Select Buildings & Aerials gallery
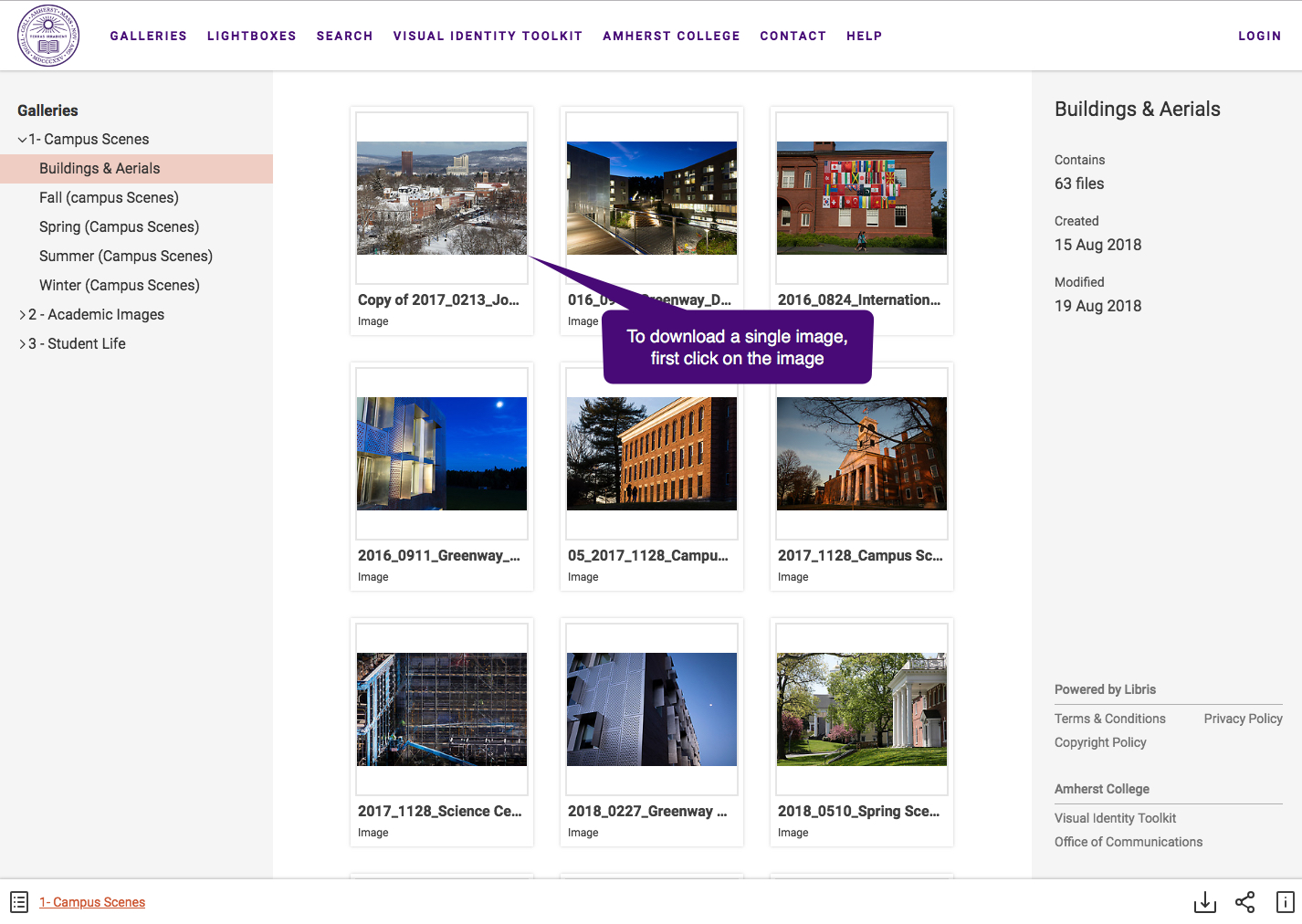Image resolution: width=1302 pixels, height=924 pixels. (137, 169)
